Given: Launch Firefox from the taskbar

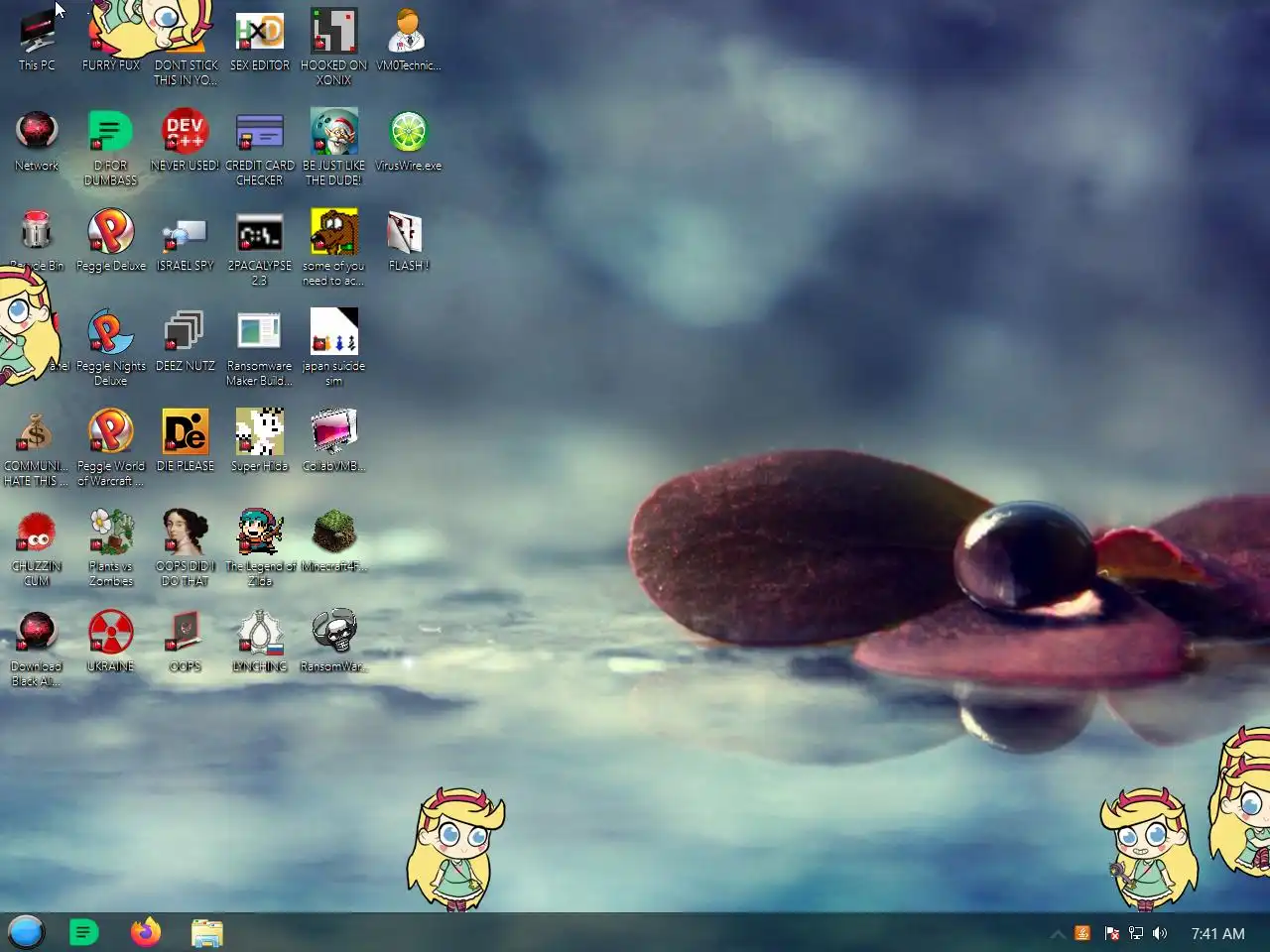Looking at the screenshot, I should pos(146,932).
